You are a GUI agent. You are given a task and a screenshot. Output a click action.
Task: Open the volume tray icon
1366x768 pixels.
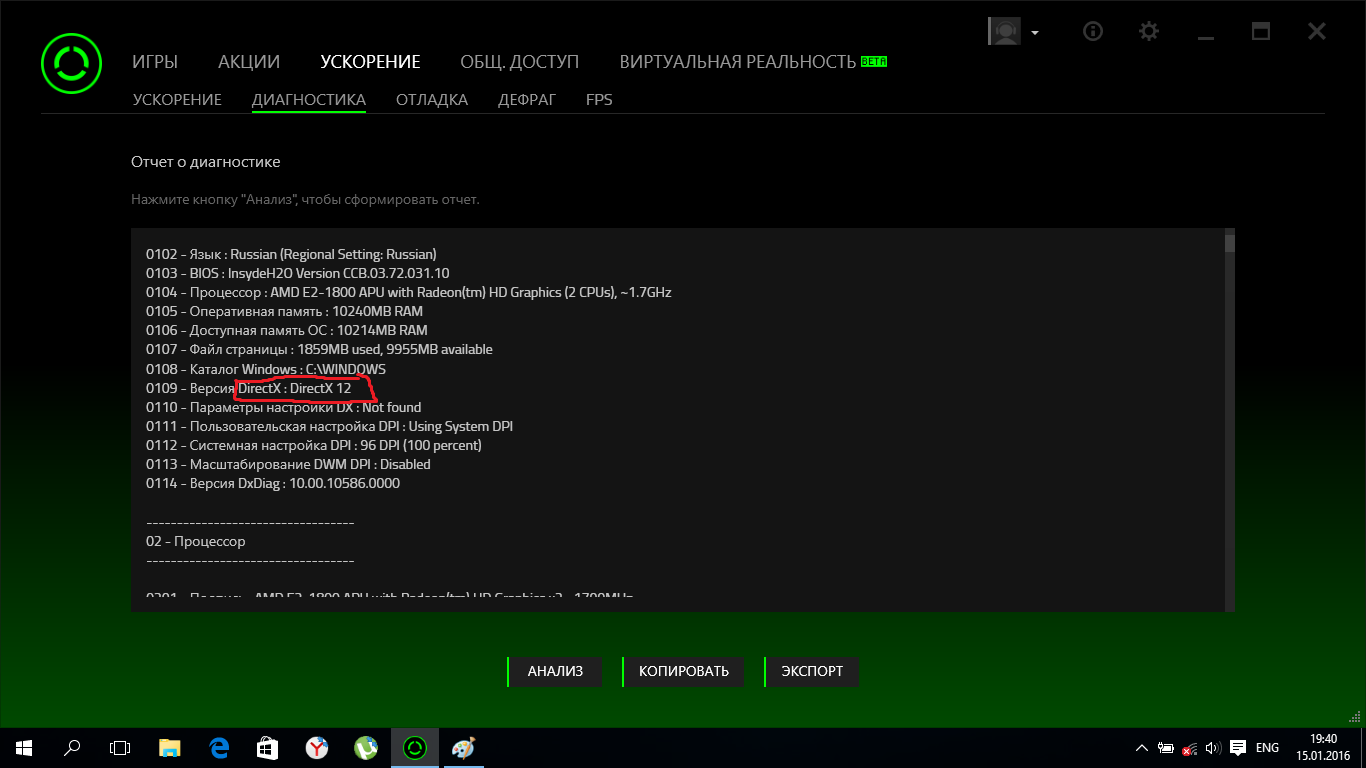[1213, 748]
